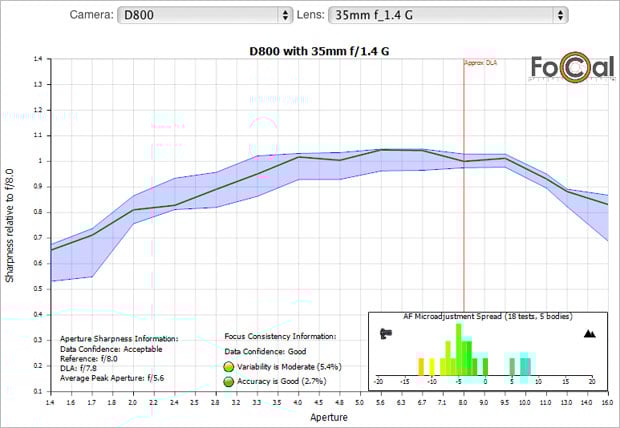Click the cyan histogram bar near 10

(524, 368)
